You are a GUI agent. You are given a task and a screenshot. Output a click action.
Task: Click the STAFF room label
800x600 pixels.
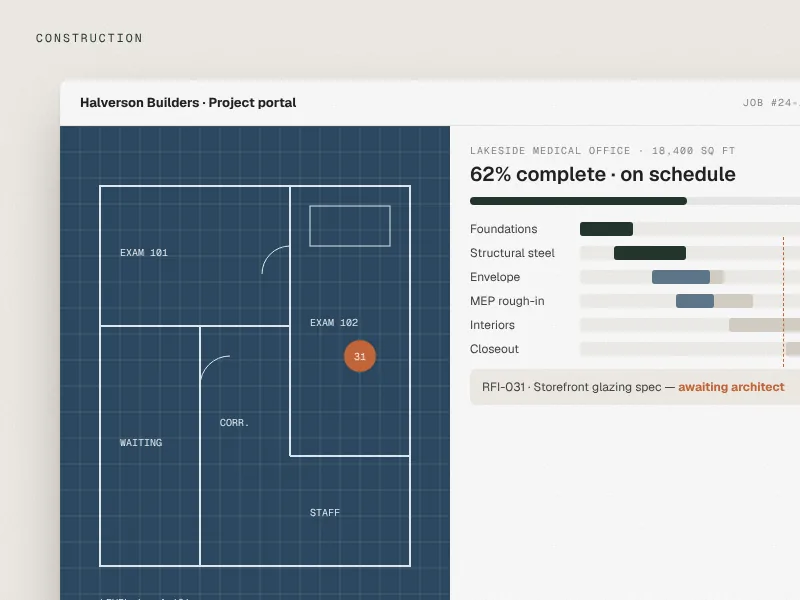(324, 512)
